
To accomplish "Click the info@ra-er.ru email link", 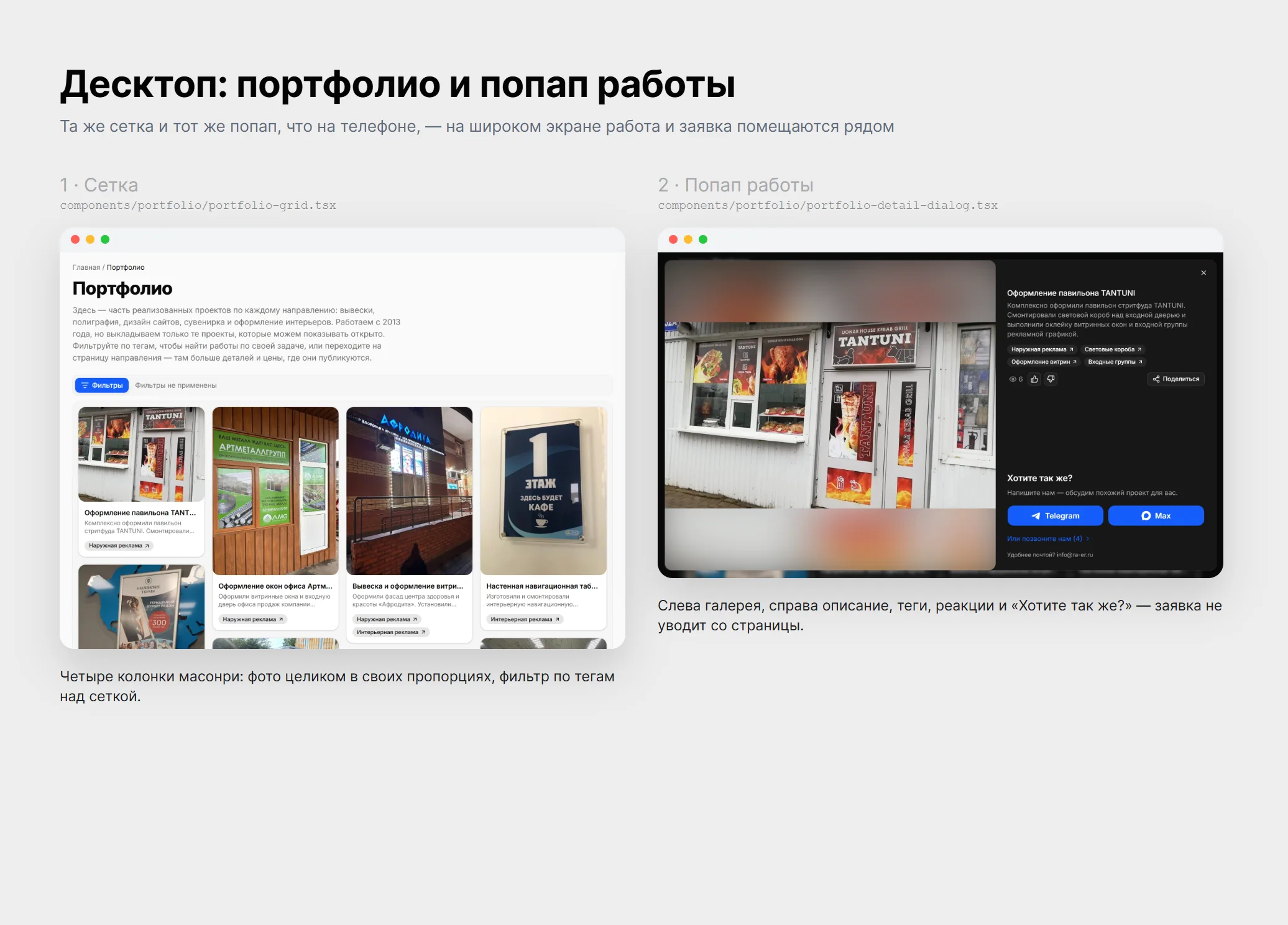I will (1074, 555).
